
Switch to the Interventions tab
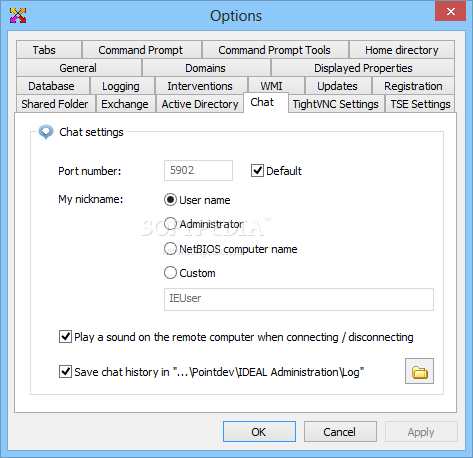[201, 86]
